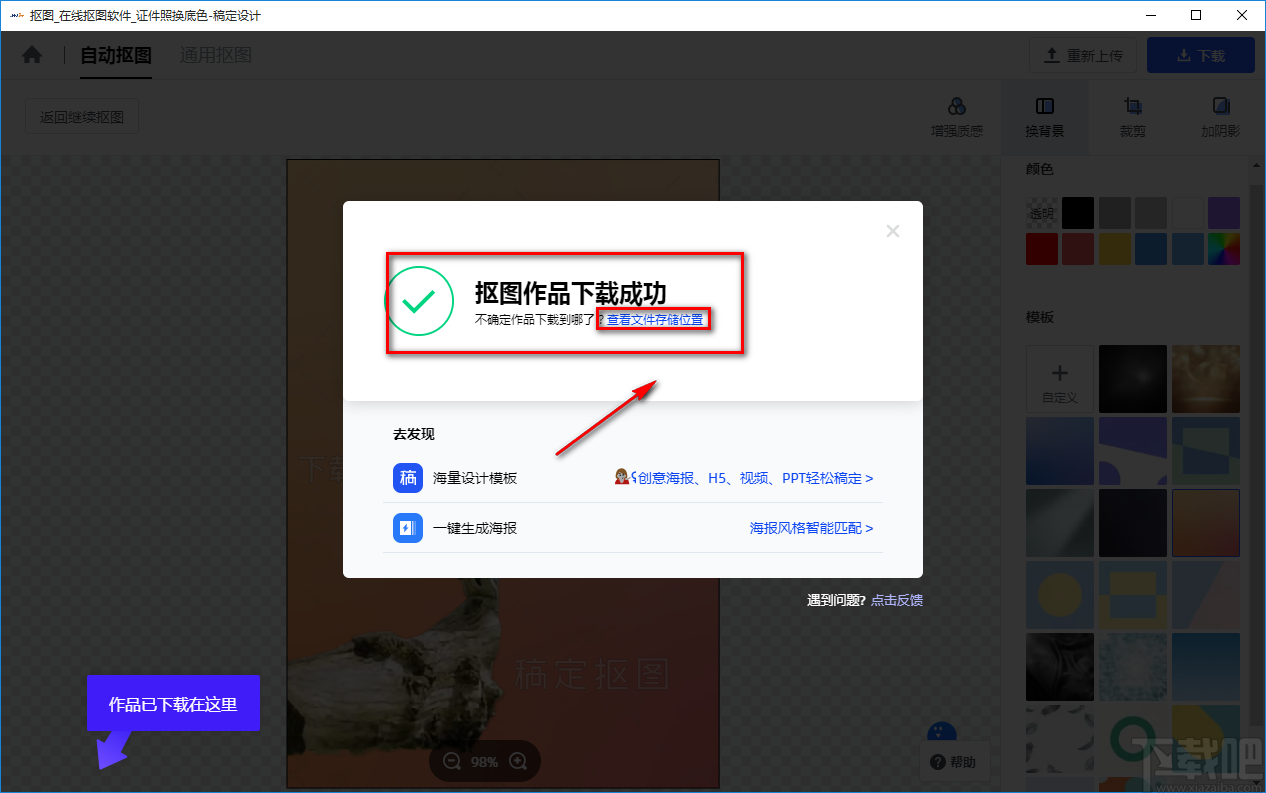Click the home icon
1266x793 pixels.
(32, 55)
